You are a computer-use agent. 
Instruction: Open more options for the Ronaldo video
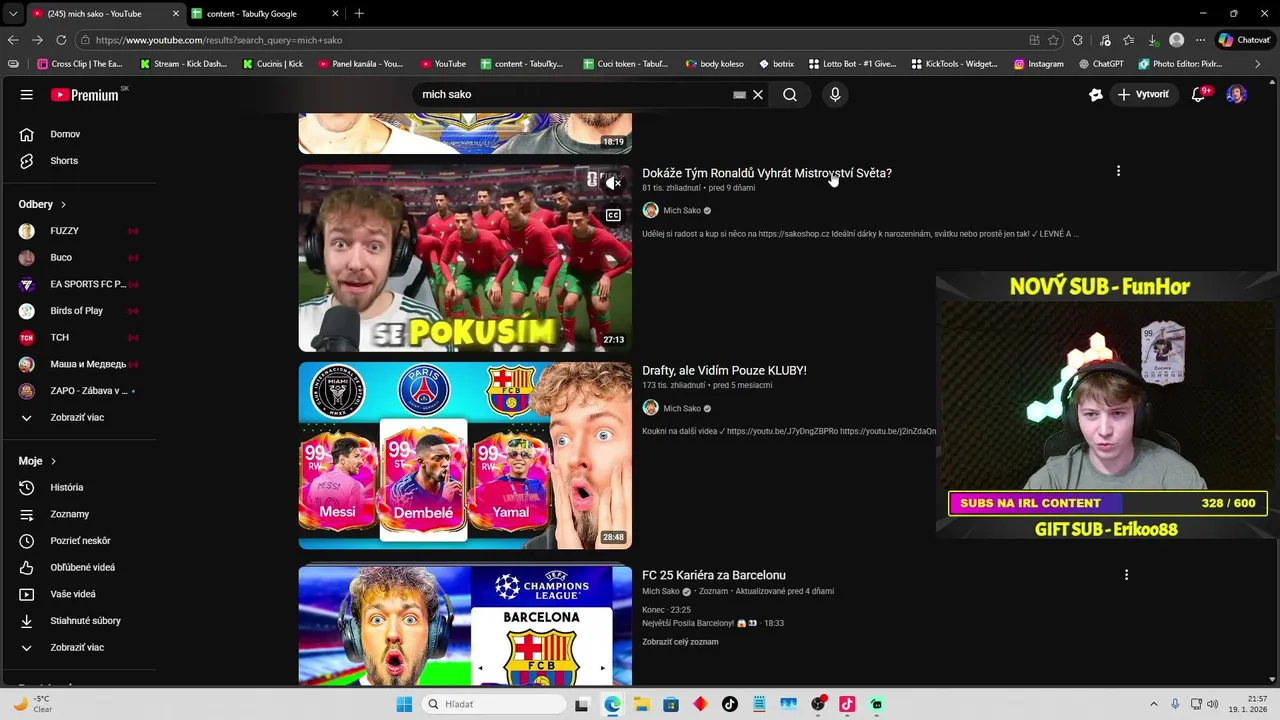(1118, 171)
